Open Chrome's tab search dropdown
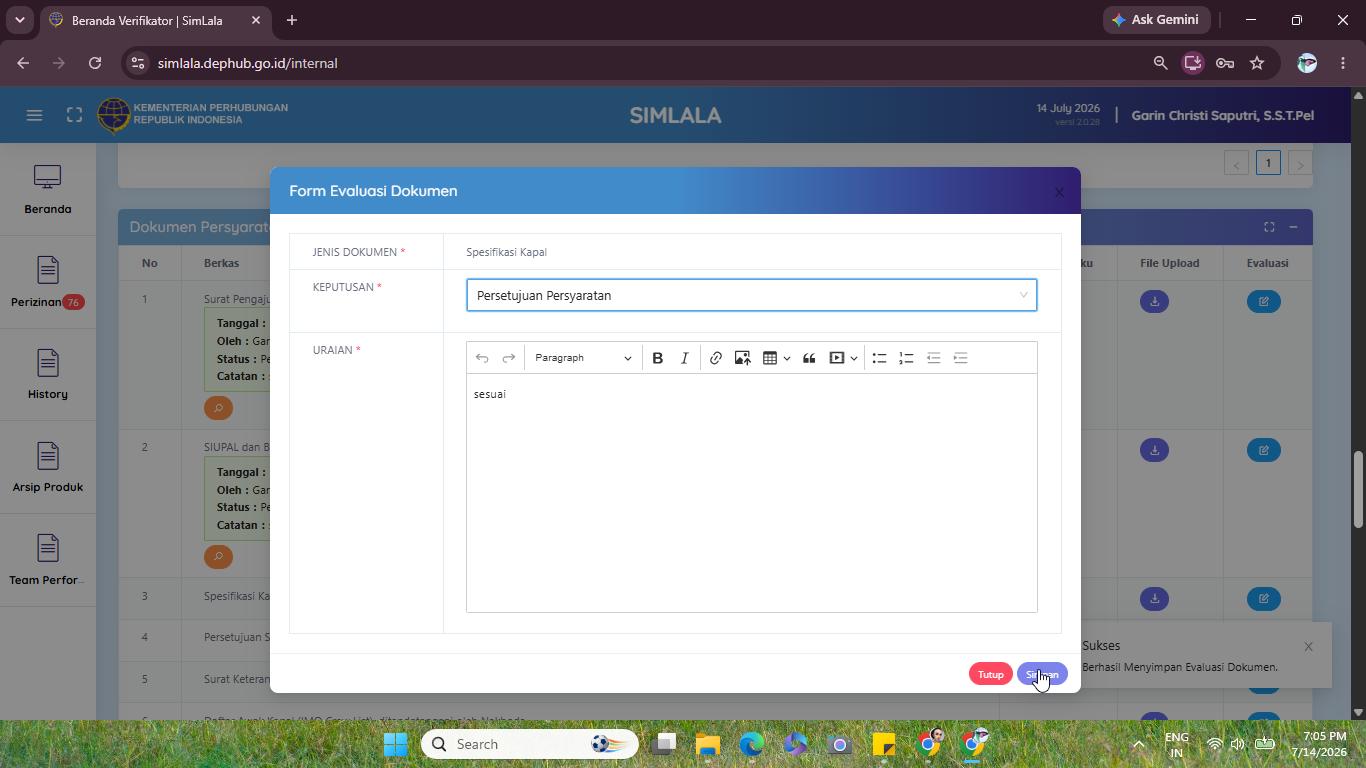The width and height of the screenshot is (1366, 768). 19,20
